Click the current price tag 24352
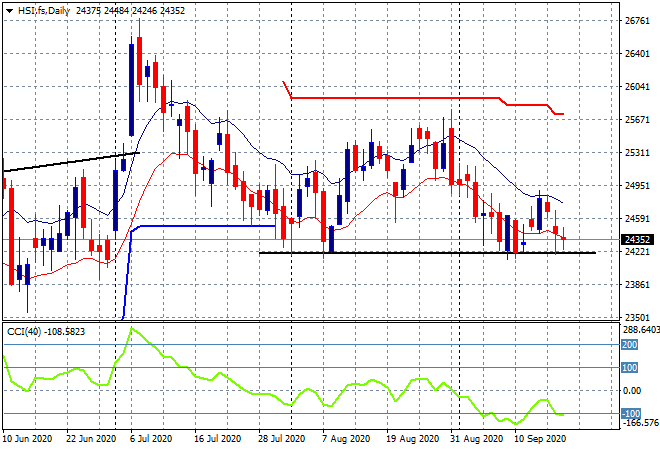The width and height of the screenshot is (660, 450). [638, 240]
